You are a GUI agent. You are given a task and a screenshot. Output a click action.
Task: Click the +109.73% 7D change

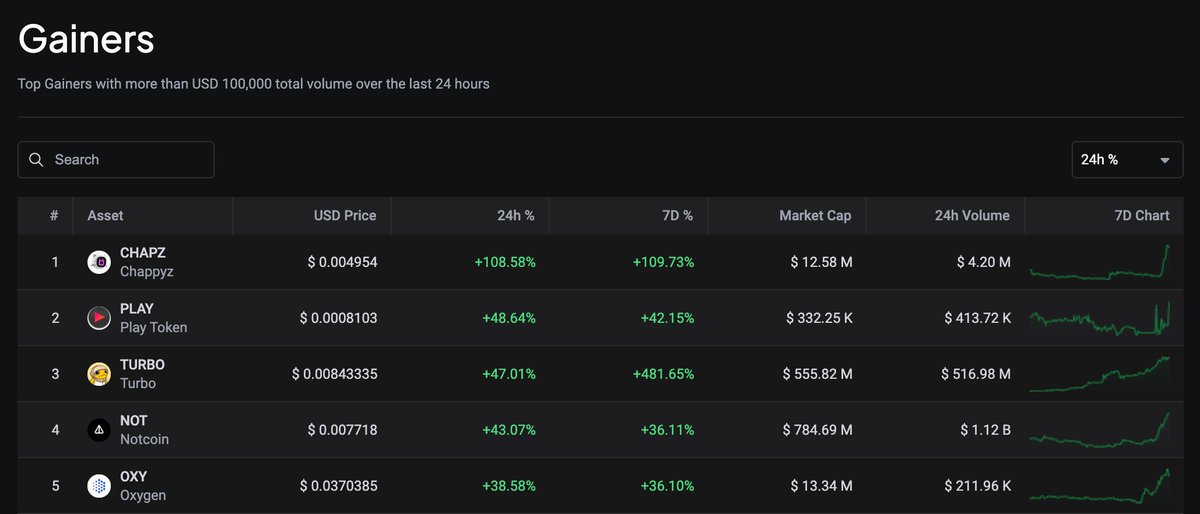coord(663,262)
